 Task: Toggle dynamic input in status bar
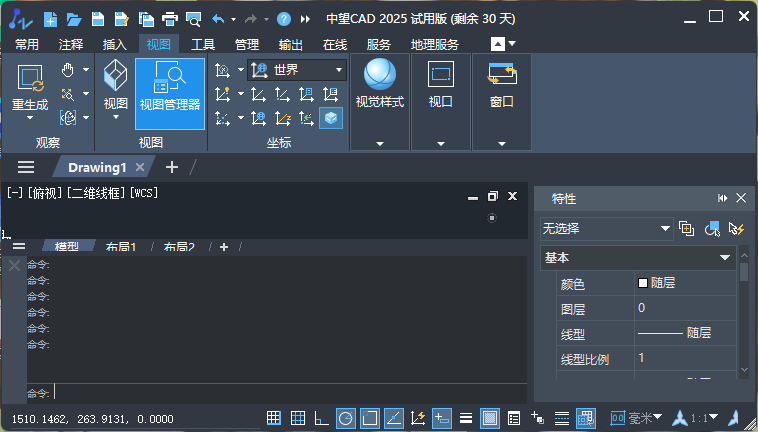[442, 418]
